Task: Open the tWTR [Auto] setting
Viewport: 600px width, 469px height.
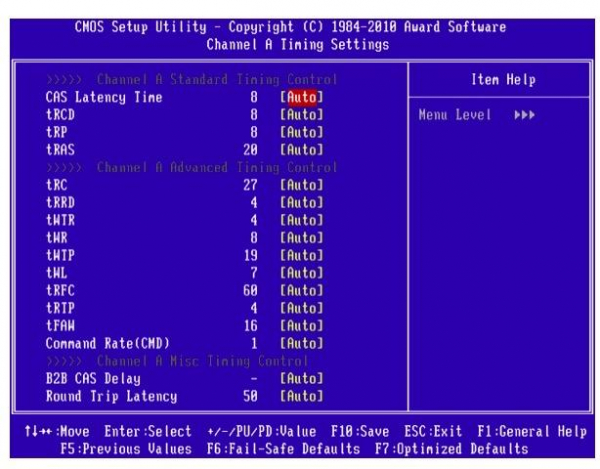Action: [x=302, y=220]
